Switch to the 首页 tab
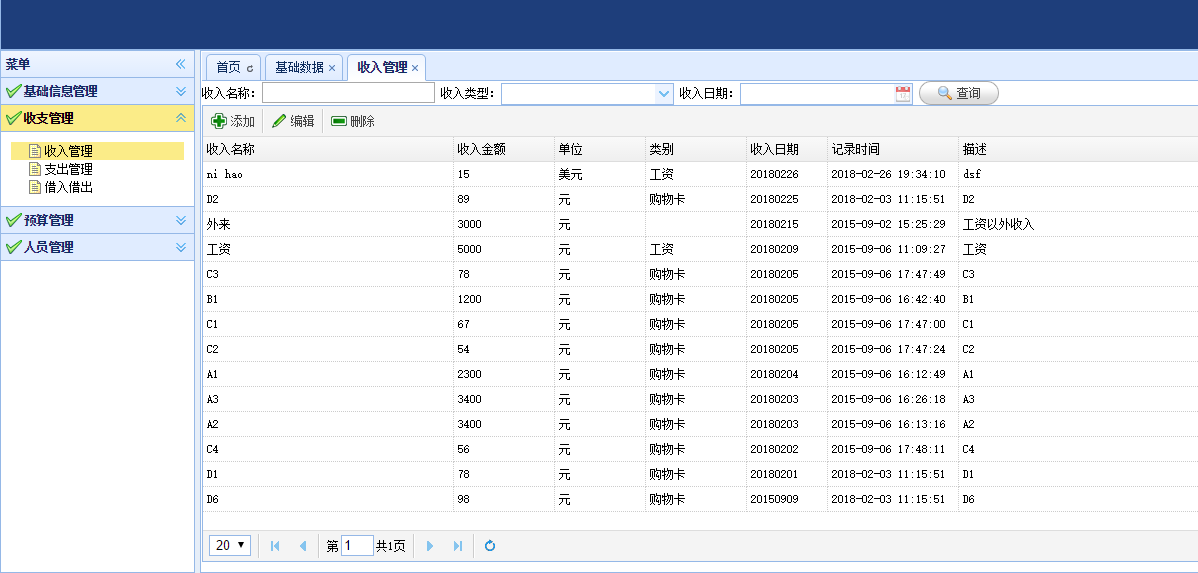1198x573 pixels. [229, 67]
